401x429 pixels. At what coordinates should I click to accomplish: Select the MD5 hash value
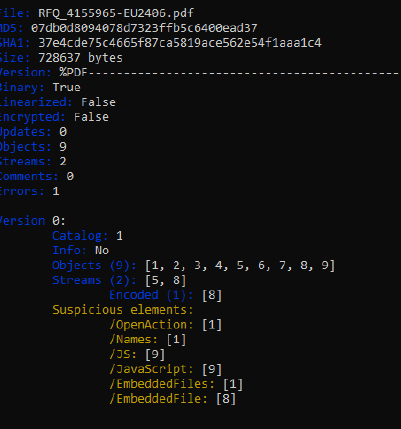[x=144, y=28]
